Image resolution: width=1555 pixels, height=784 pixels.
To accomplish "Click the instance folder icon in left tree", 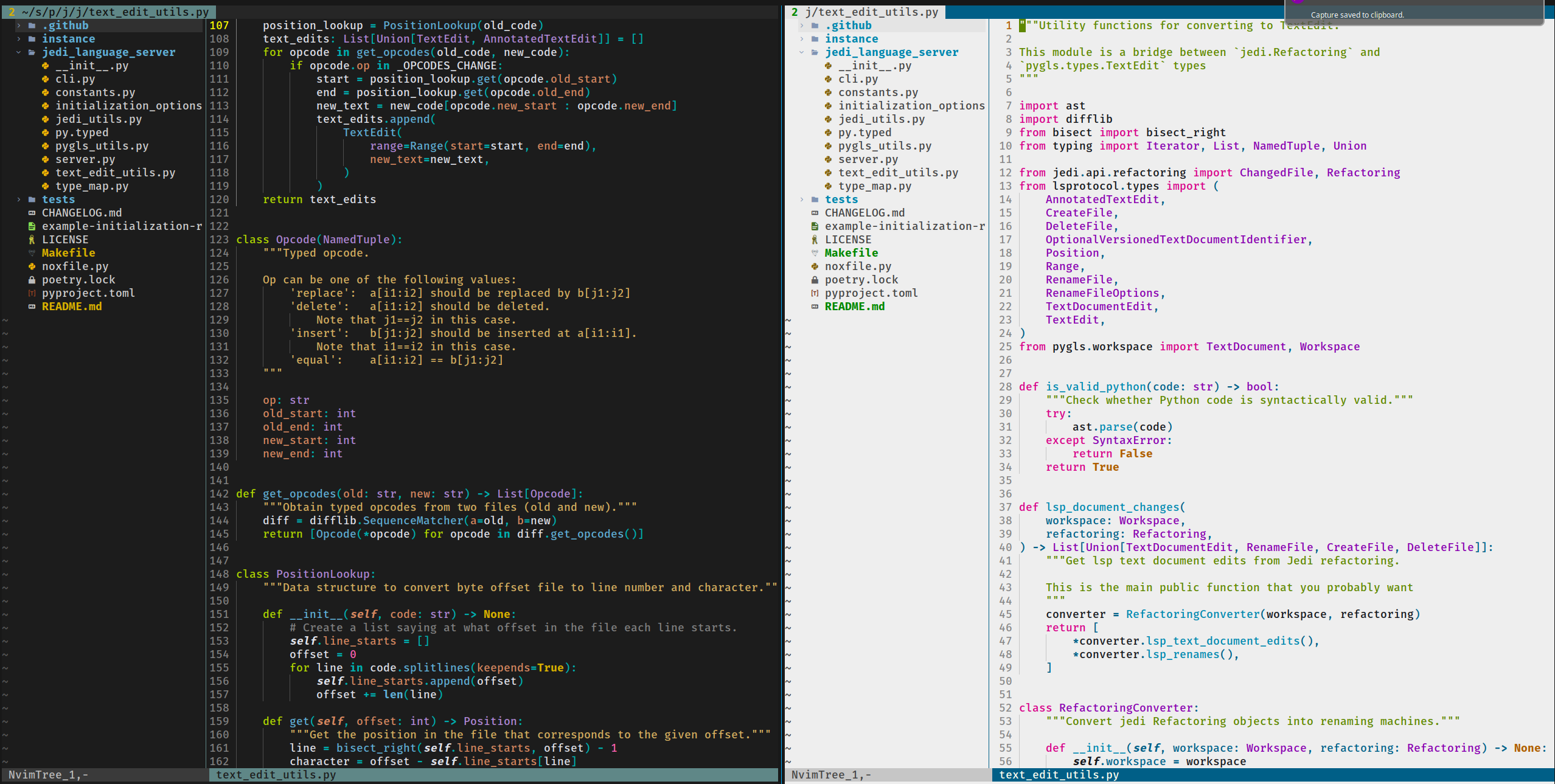I will (32, 39).
